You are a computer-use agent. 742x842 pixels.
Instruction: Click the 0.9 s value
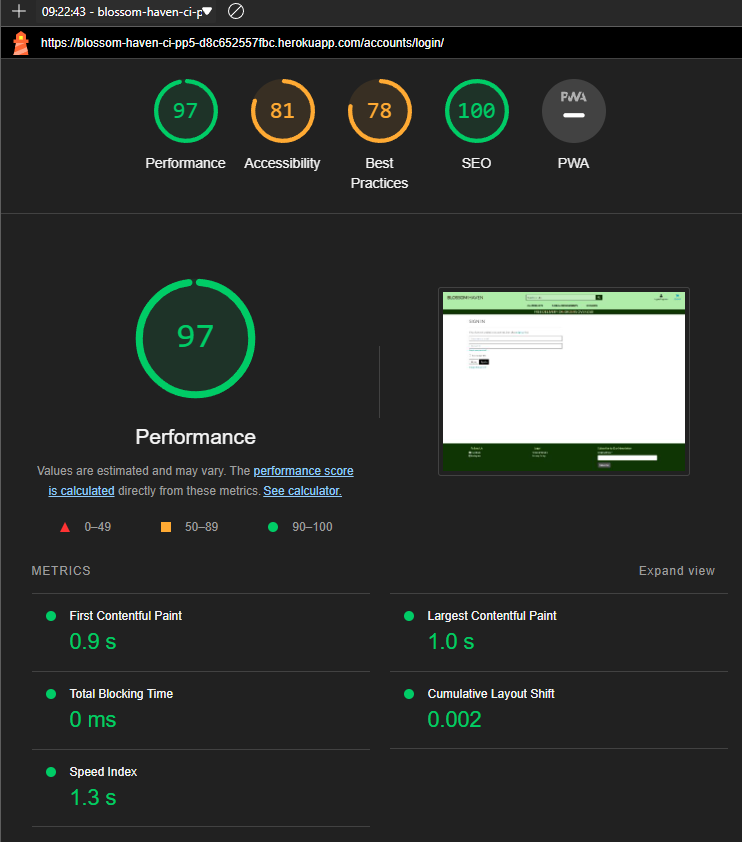pyautogui.click(x=93, y=641)
